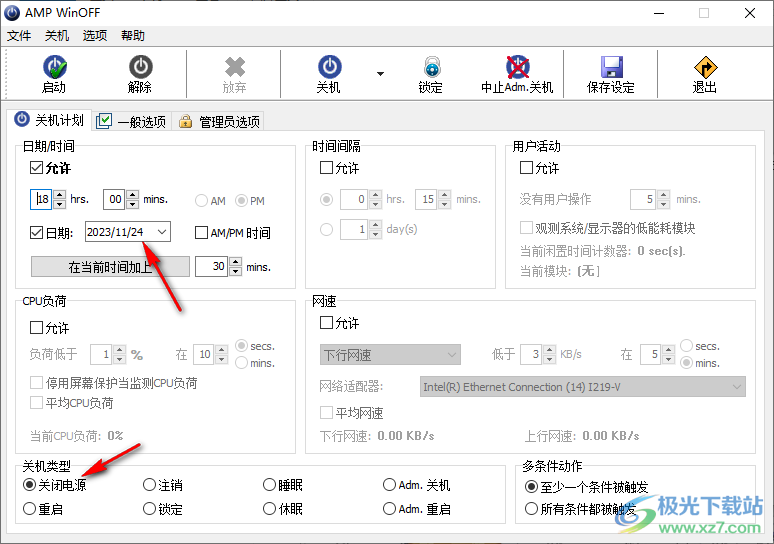Select the PM radio button

tap(241, 200)
